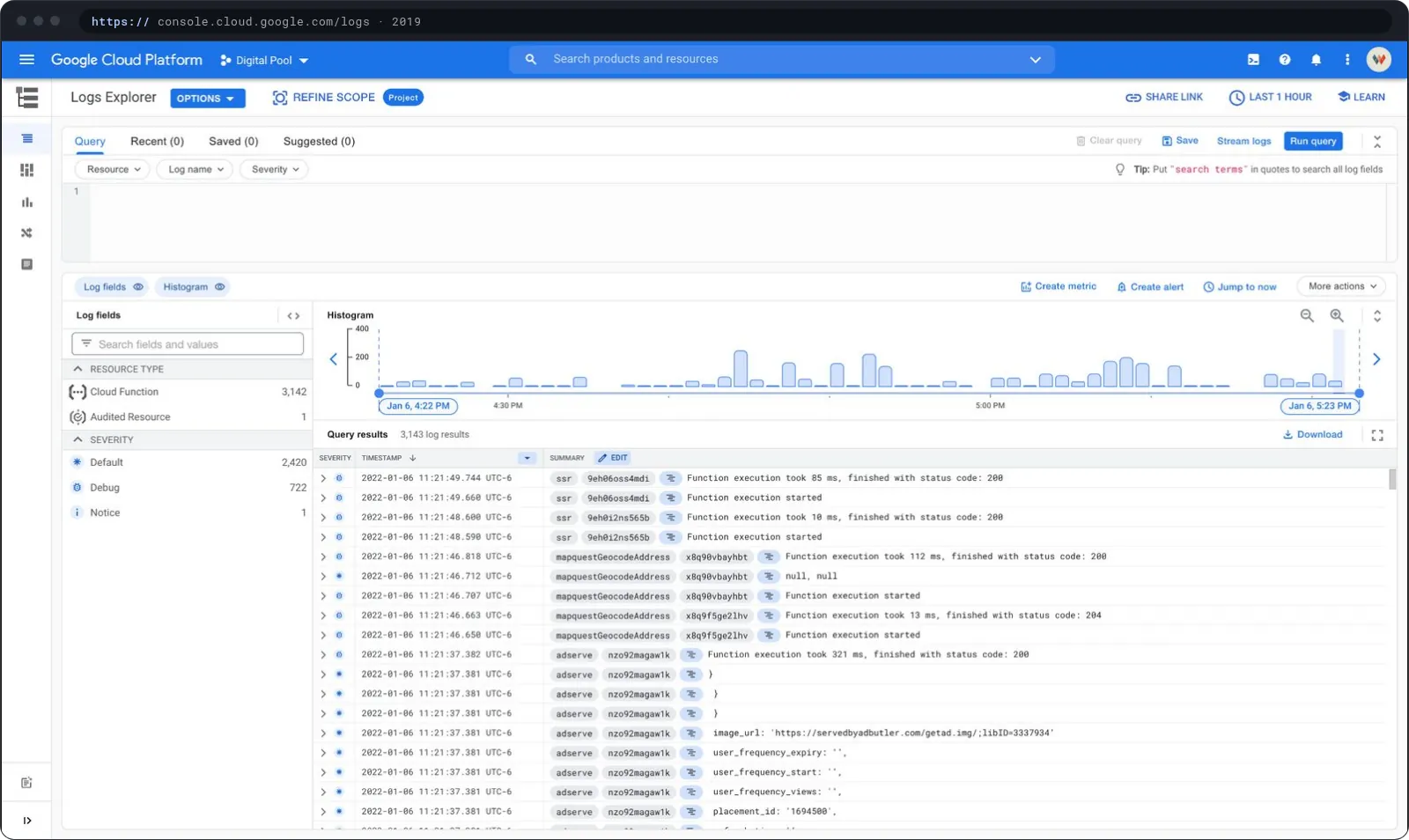Screen dimensions: 1409x840
Task: Open the main hamburger navigation menu
Action: (x=26, y=60)
